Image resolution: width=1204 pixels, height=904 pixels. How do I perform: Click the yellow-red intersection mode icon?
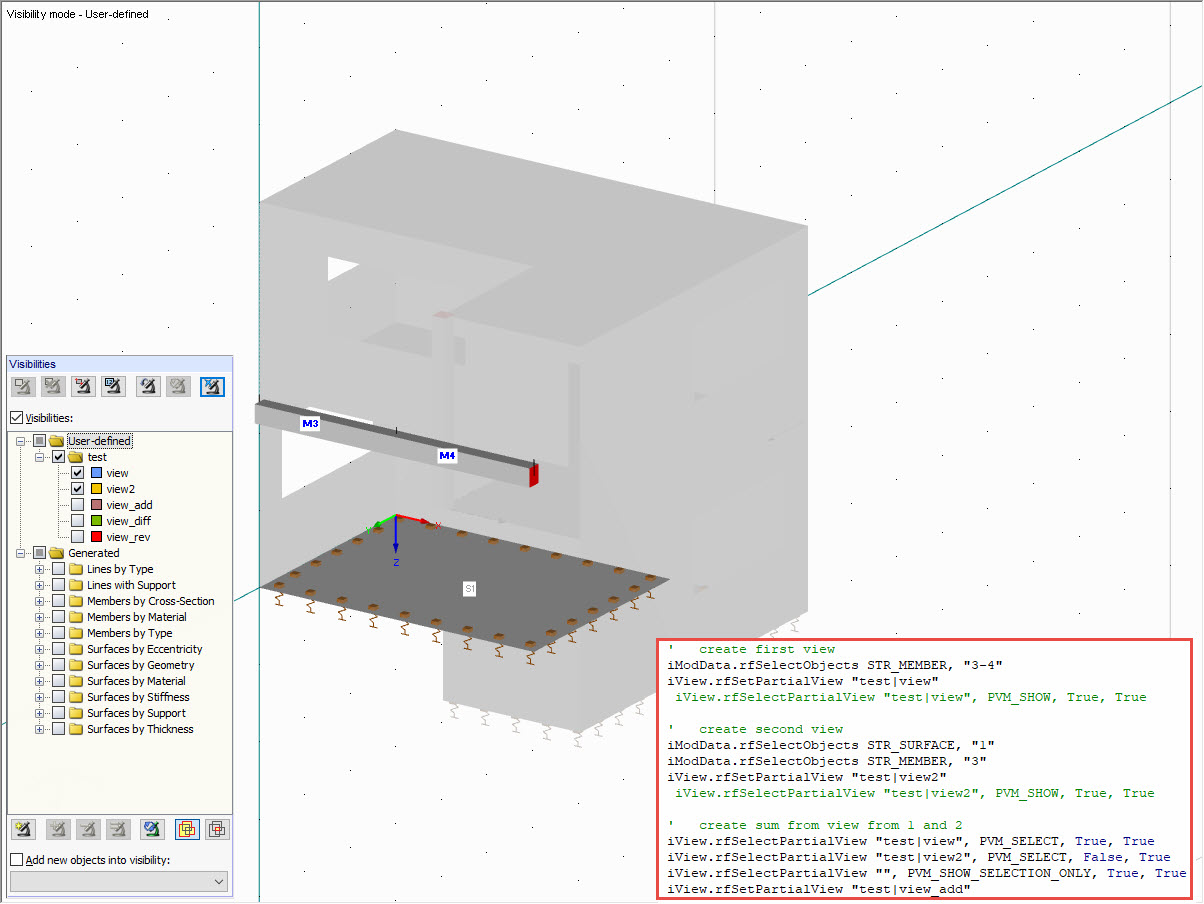coord(187,829)
